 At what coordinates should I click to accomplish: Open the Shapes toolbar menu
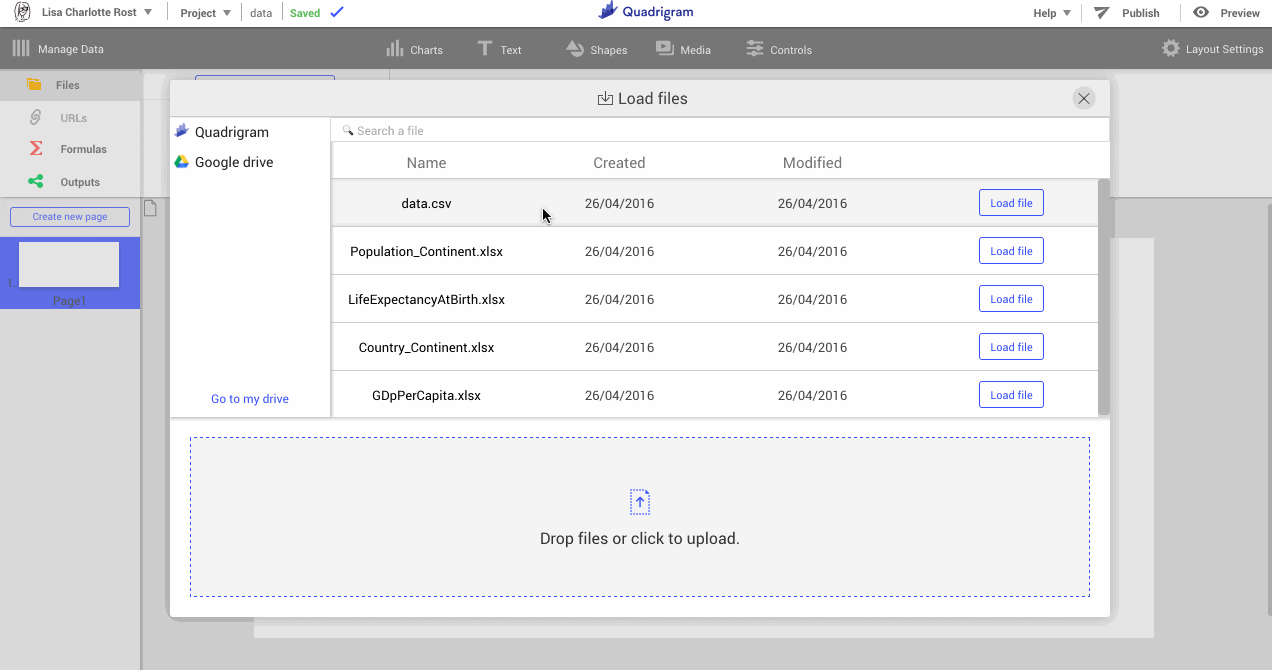596,49
